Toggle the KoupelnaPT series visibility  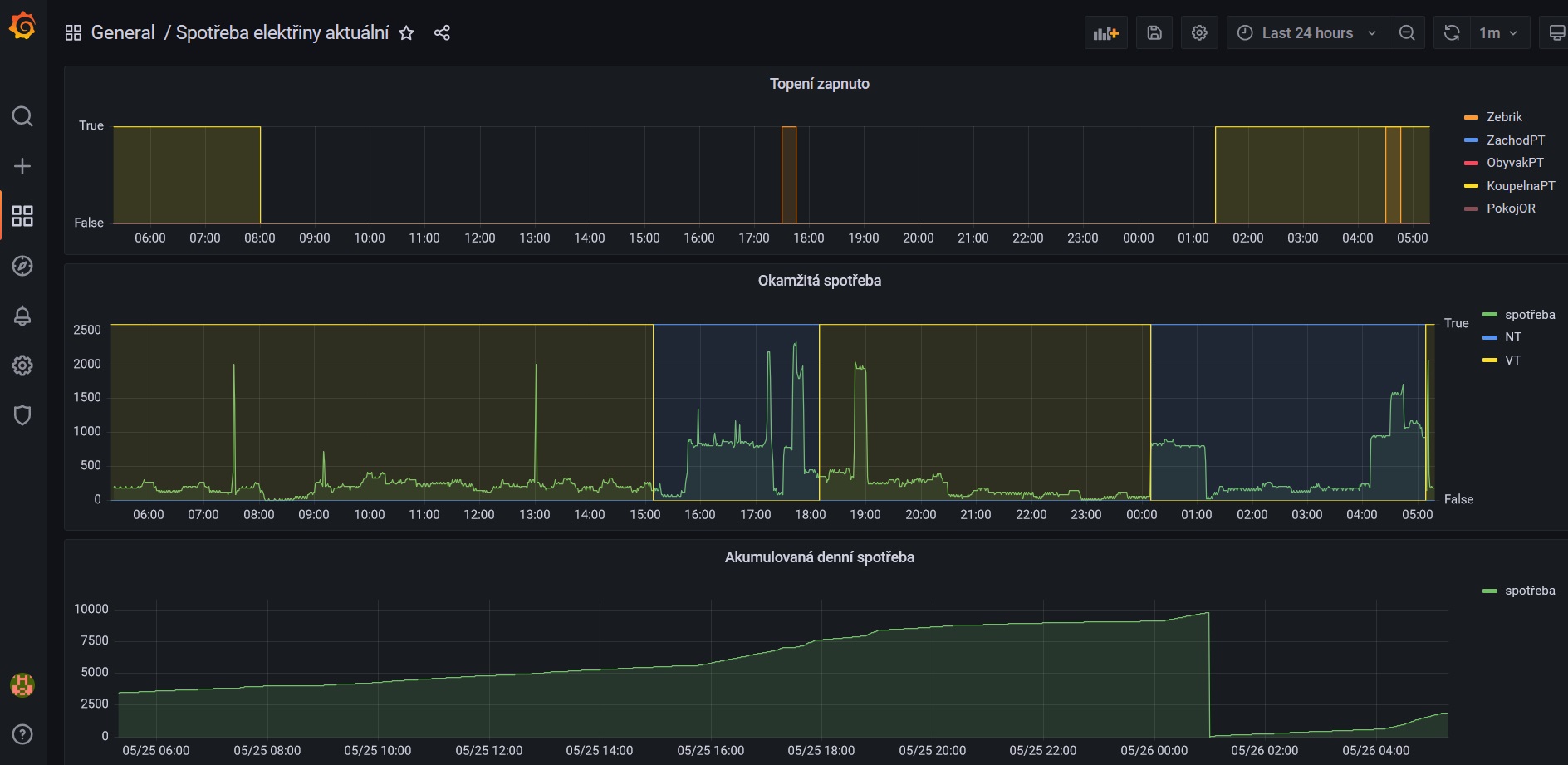click(1521, 186)
